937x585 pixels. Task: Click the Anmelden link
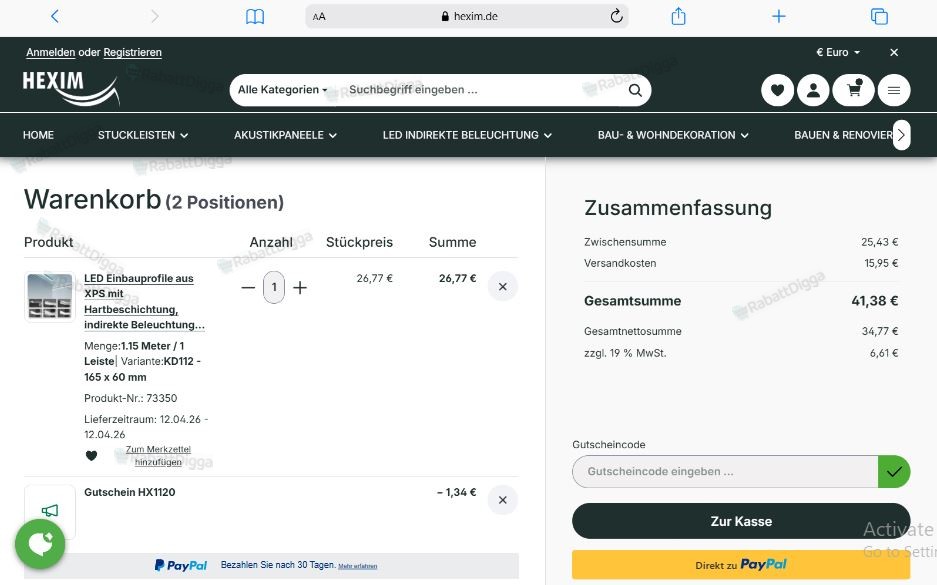pyautogui.click(x=51, y=53)
